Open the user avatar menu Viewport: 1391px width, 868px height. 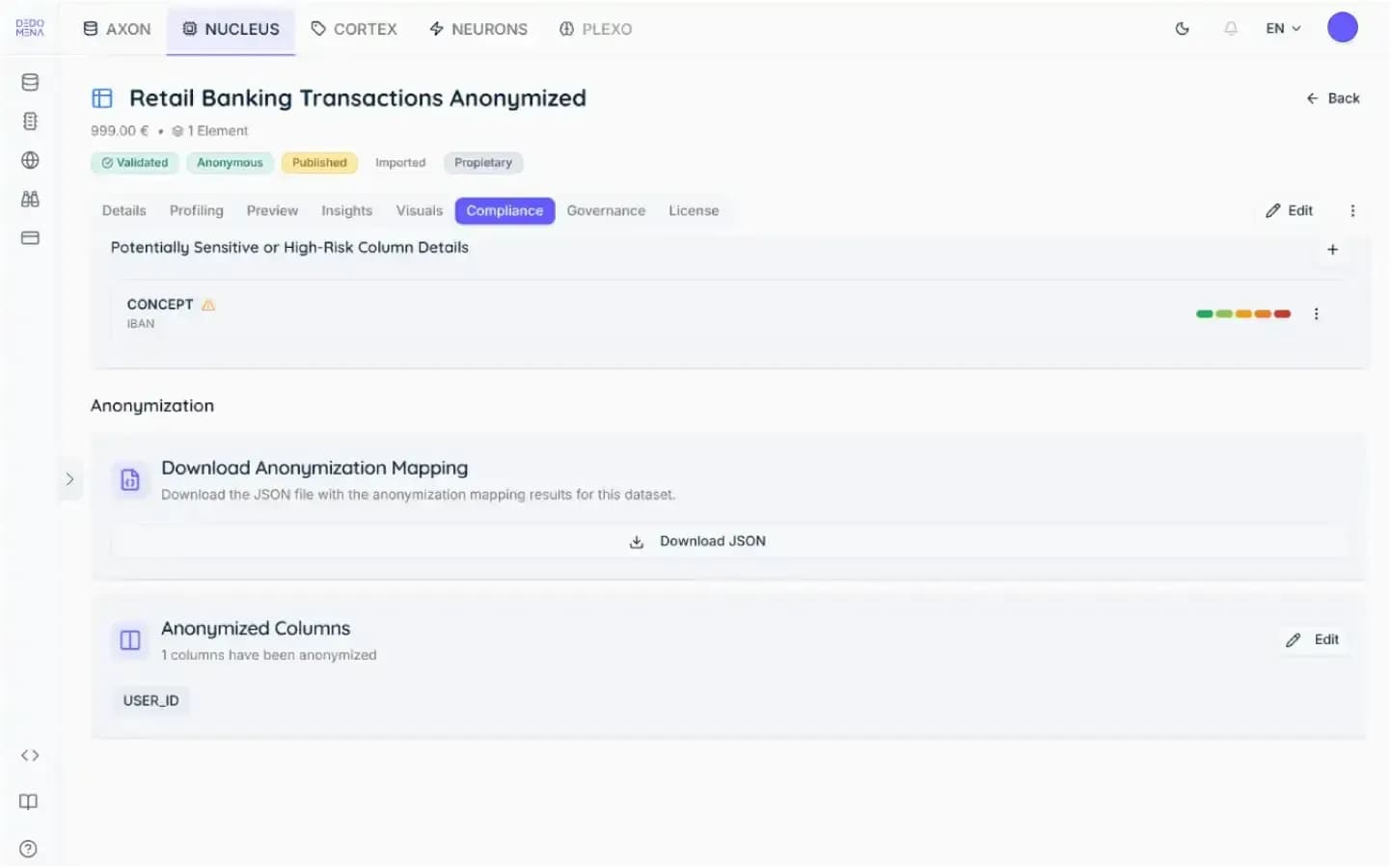(x=1342, y=28)
